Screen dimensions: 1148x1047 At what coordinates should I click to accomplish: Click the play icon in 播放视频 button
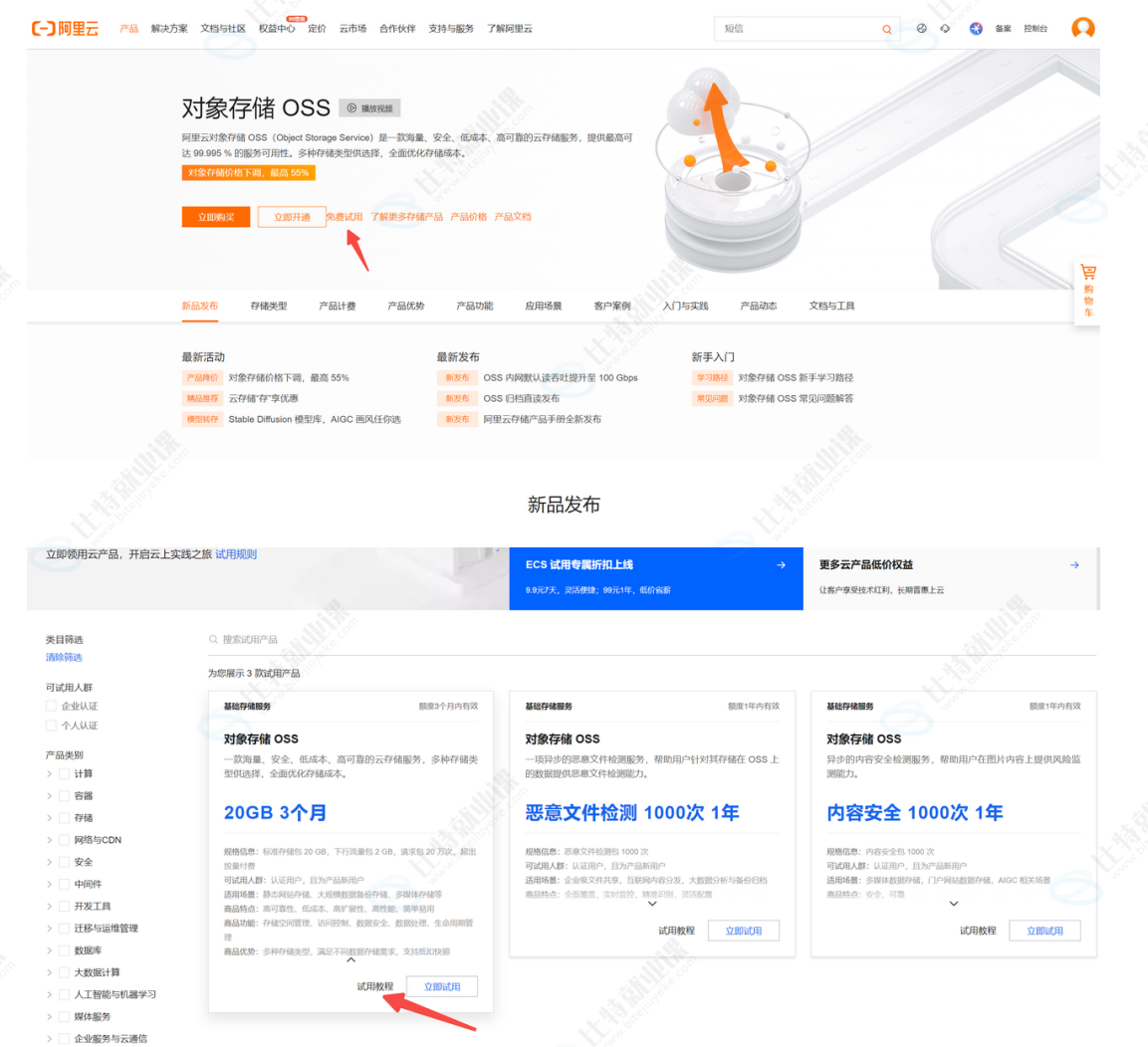351,108
